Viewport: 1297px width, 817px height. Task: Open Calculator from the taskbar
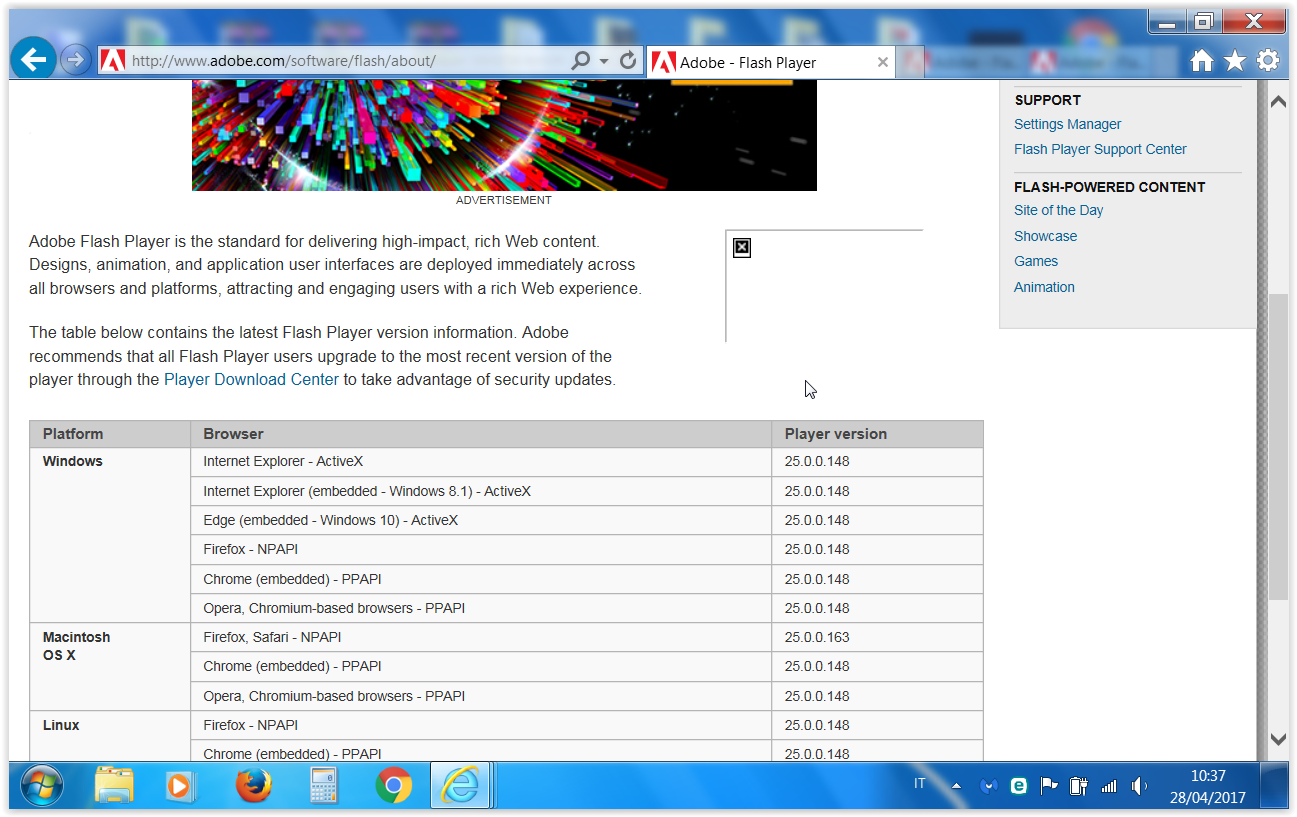tap(323, 786)
